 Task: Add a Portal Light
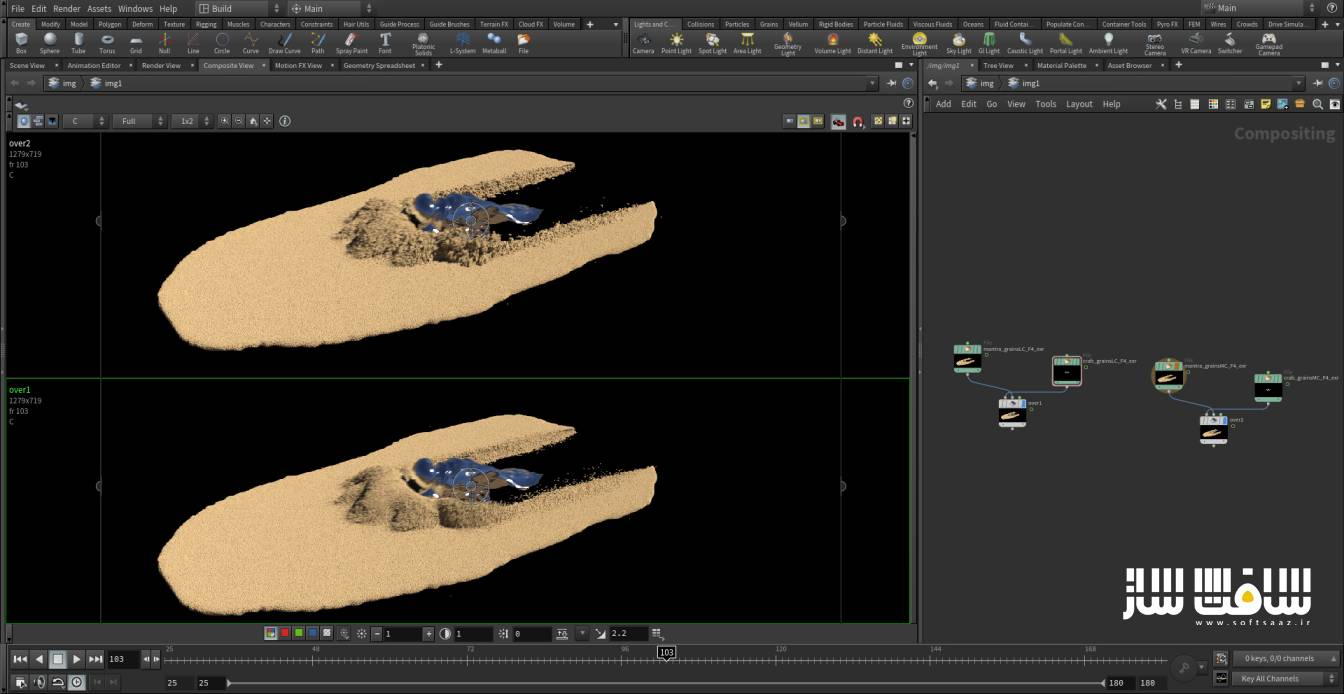coord(1065,43)
